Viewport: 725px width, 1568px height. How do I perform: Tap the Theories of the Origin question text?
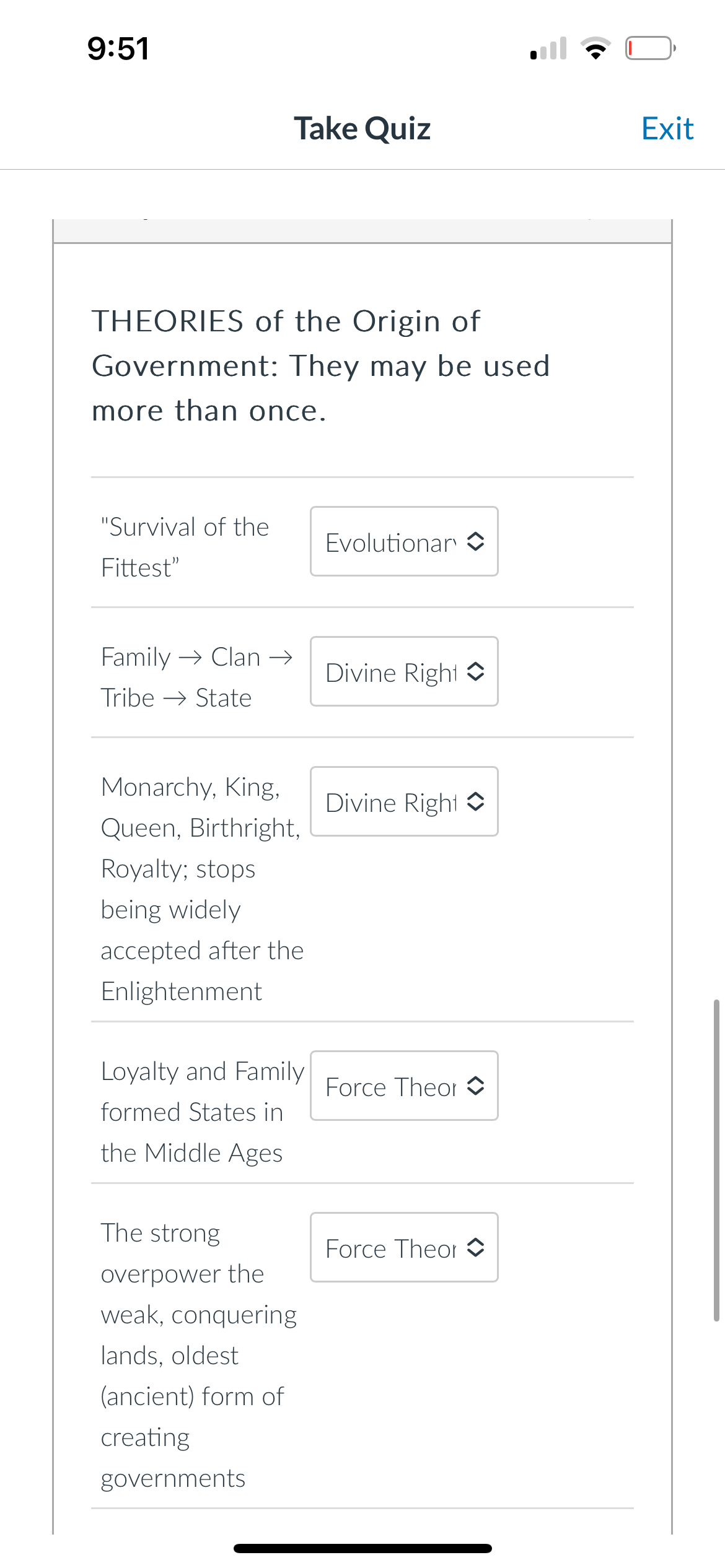(321, 366)
